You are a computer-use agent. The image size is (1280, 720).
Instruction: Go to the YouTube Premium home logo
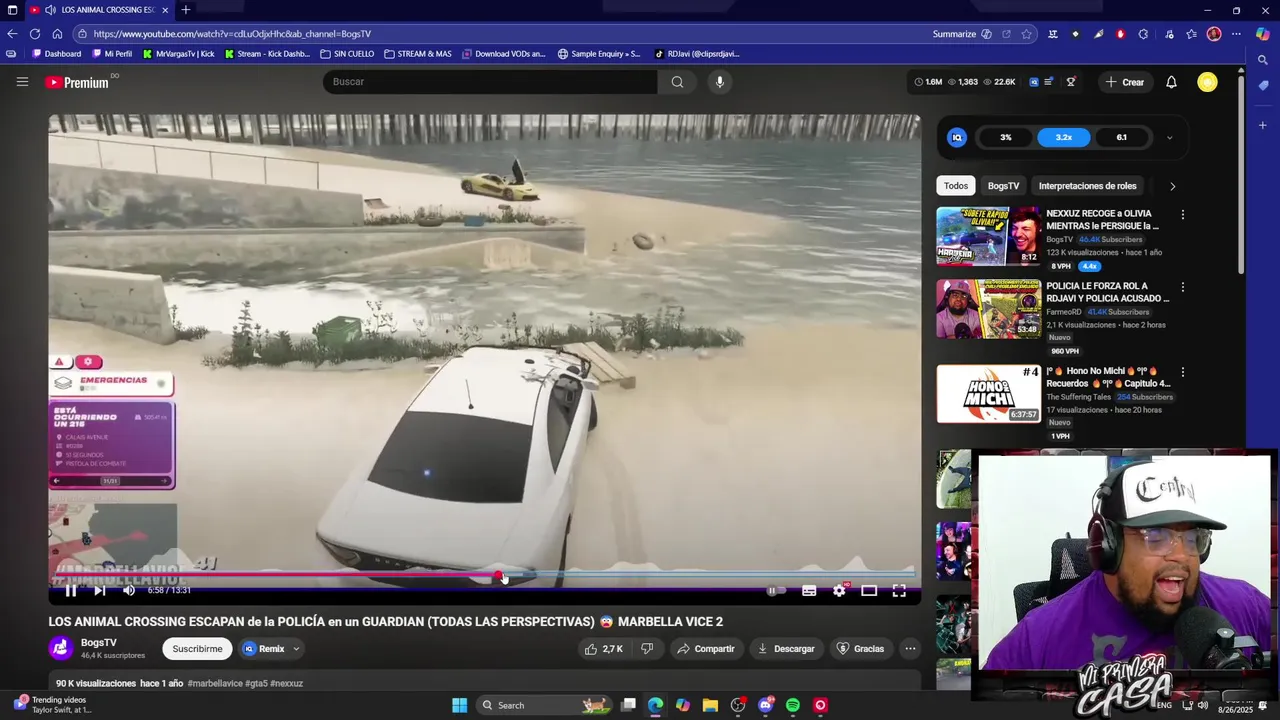[x=77, y=82]
